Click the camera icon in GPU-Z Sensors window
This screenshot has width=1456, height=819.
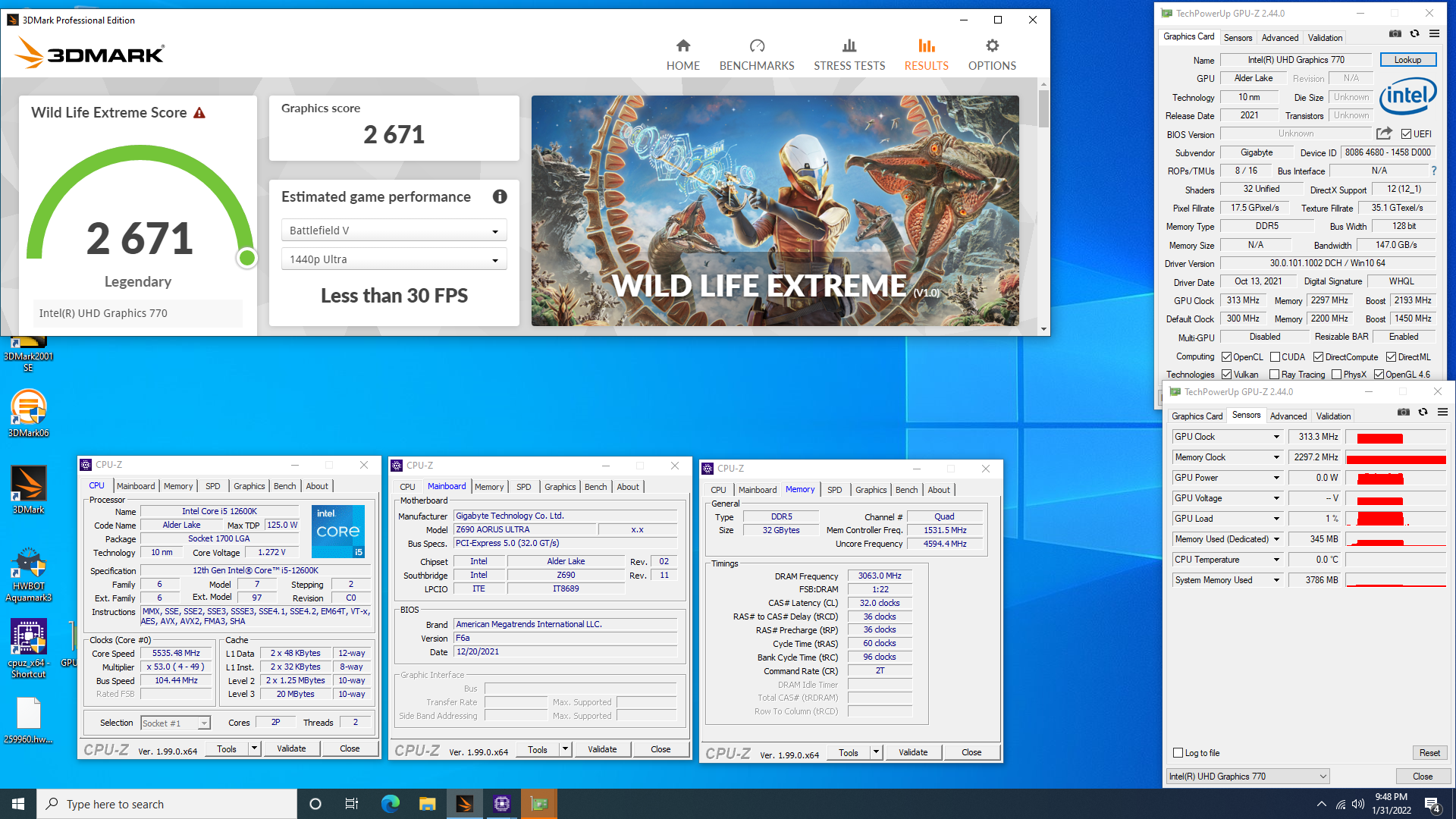point(1404,412)
